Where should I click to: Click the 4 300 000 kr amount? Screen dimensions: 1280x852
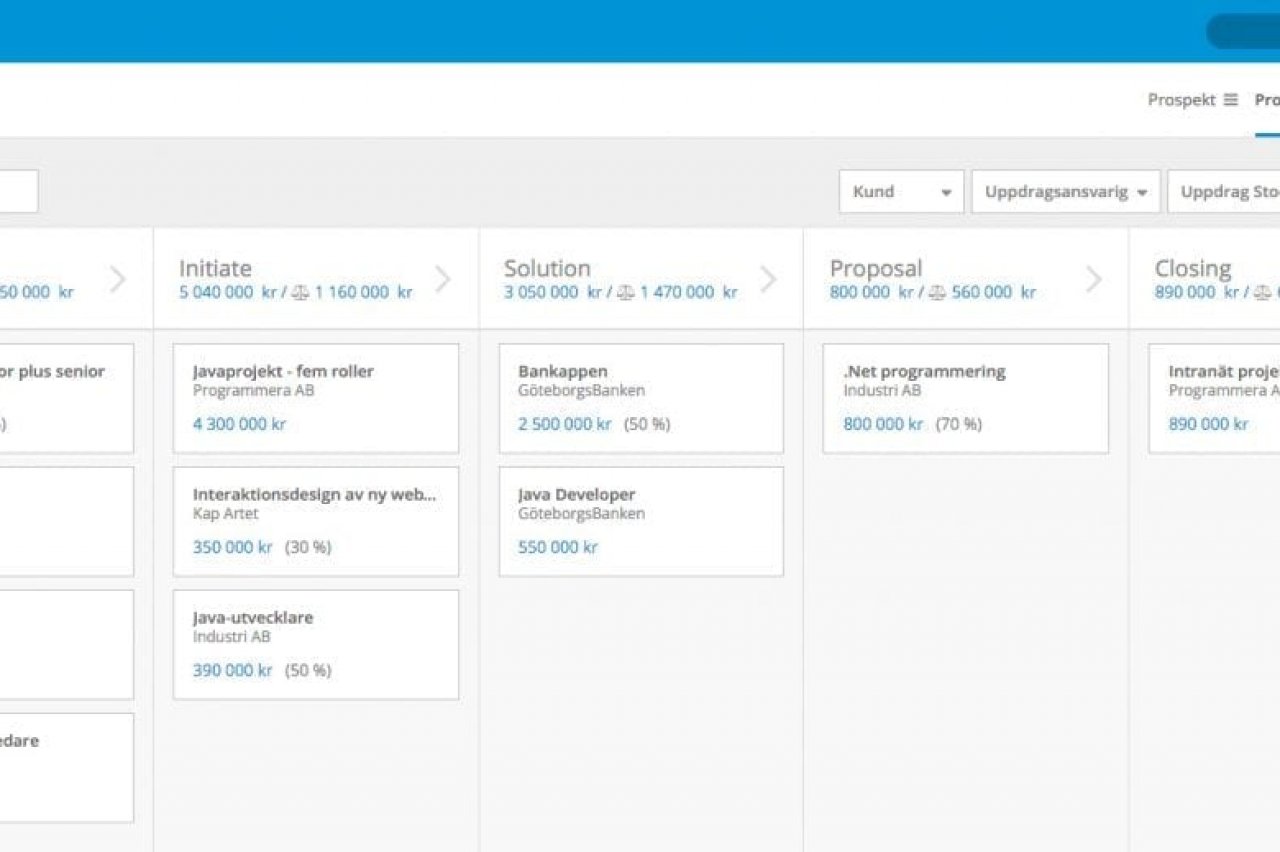click(x=239, y=424)
